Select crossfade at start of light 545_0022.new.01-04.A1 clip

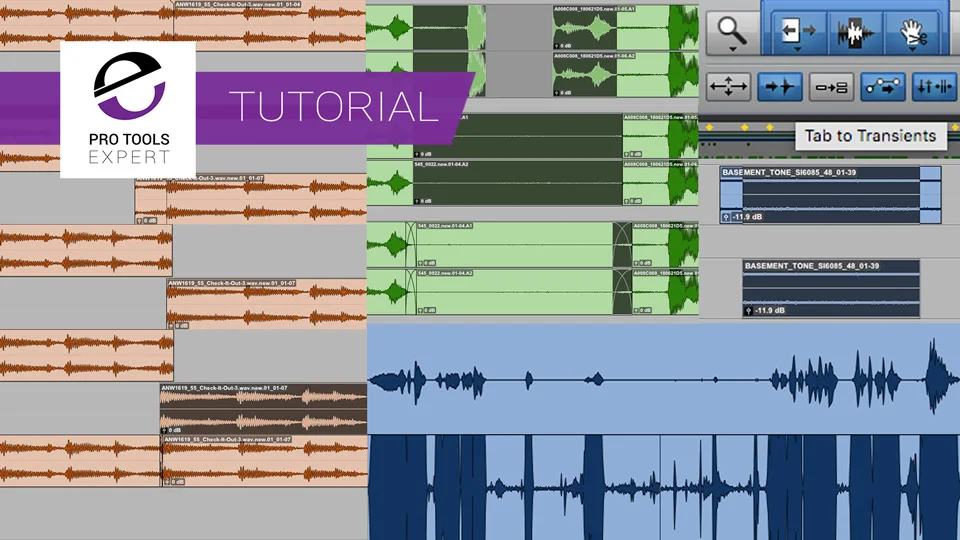click(x=410, y=244)
